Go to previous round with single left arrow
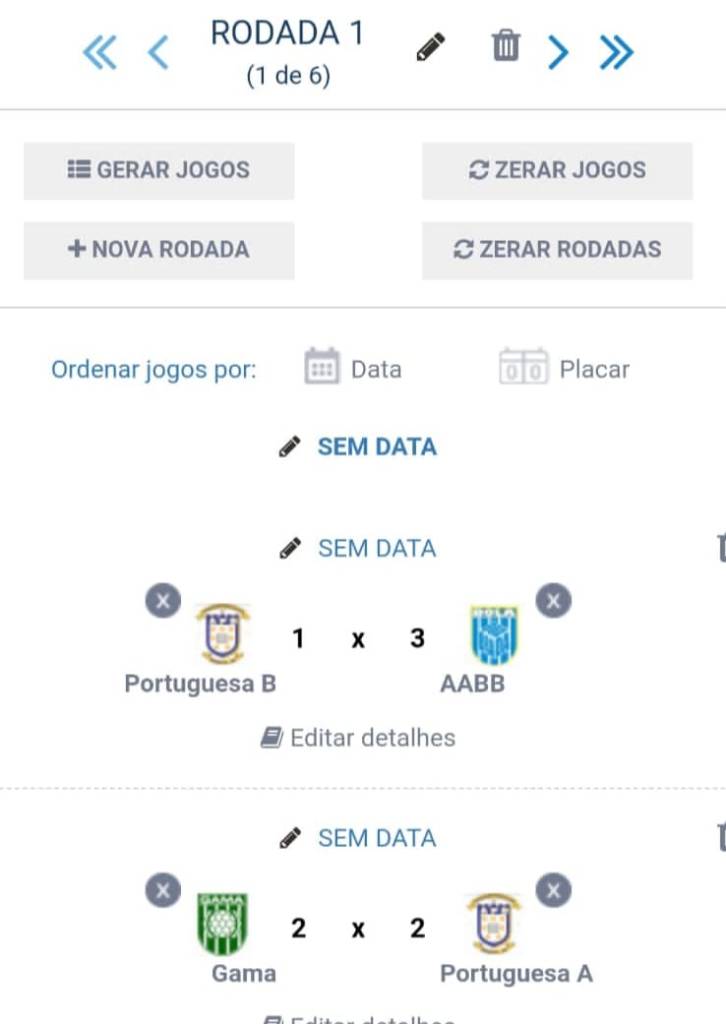 point(158,52)
